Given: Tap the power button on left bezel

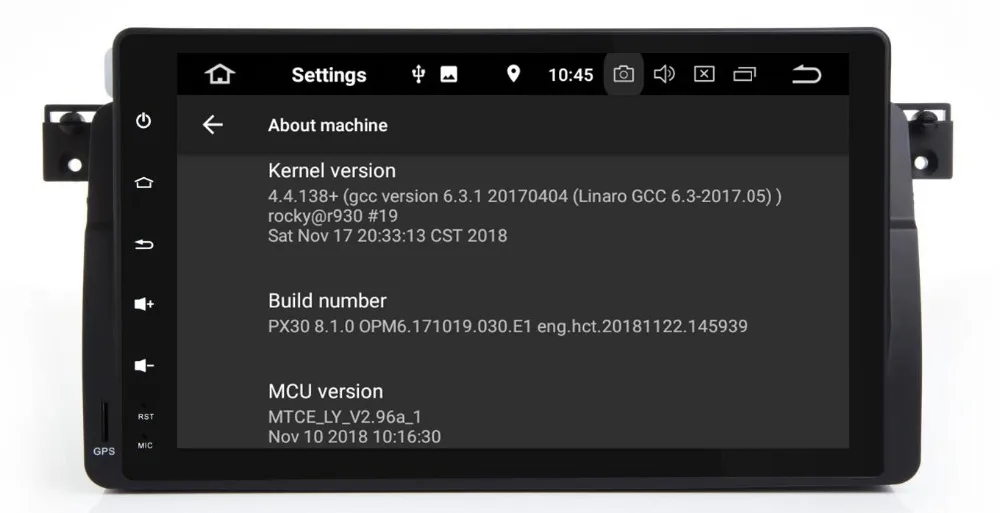Looking at the screenshot, I should click(x=144, y=121).
